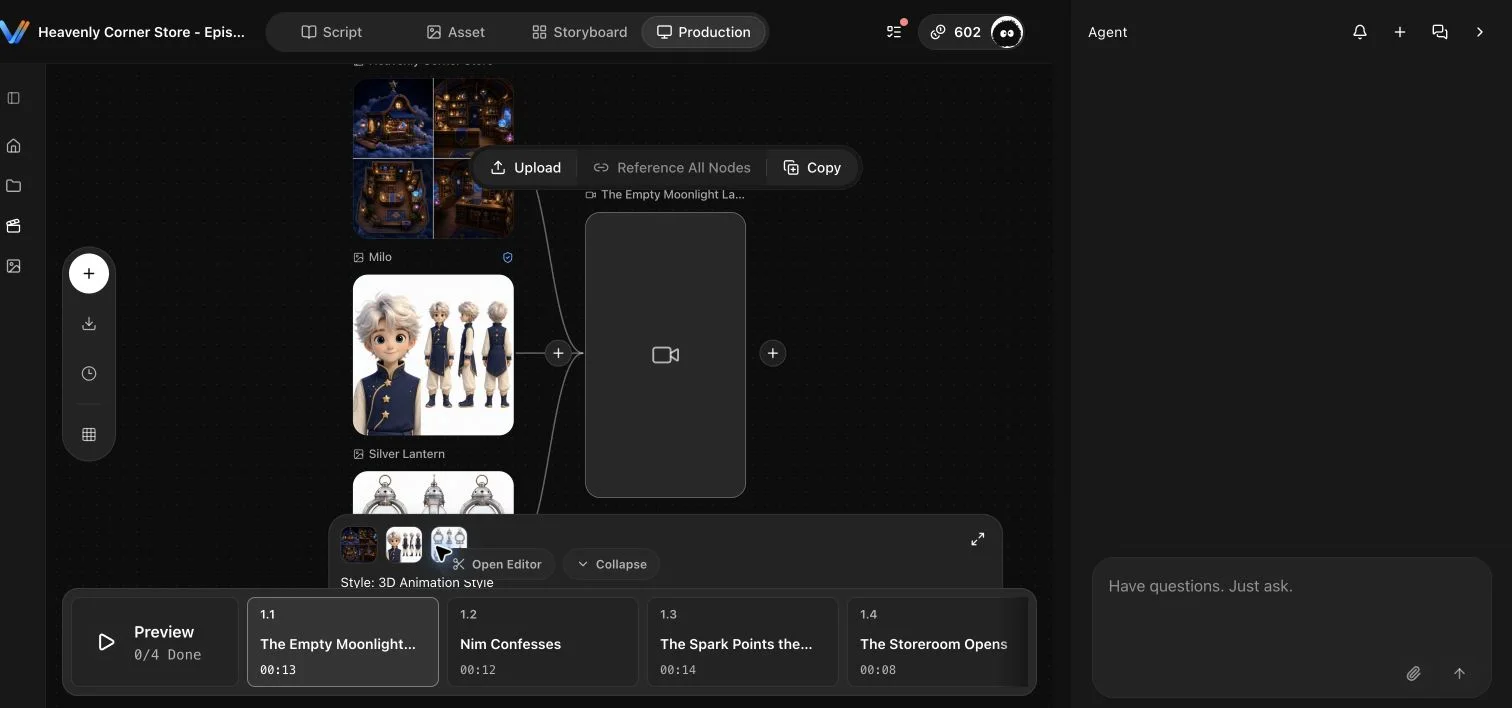
Task: Click project title 'Heavenly Corner Store - Epis...'
Action: (141, 32)
